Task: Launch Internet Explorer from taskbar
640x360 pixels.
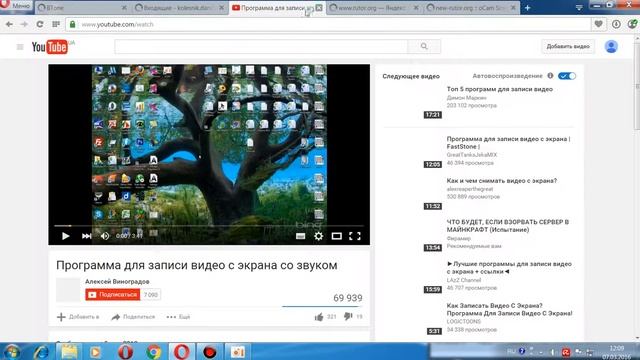Action: [x=41, y=351]
